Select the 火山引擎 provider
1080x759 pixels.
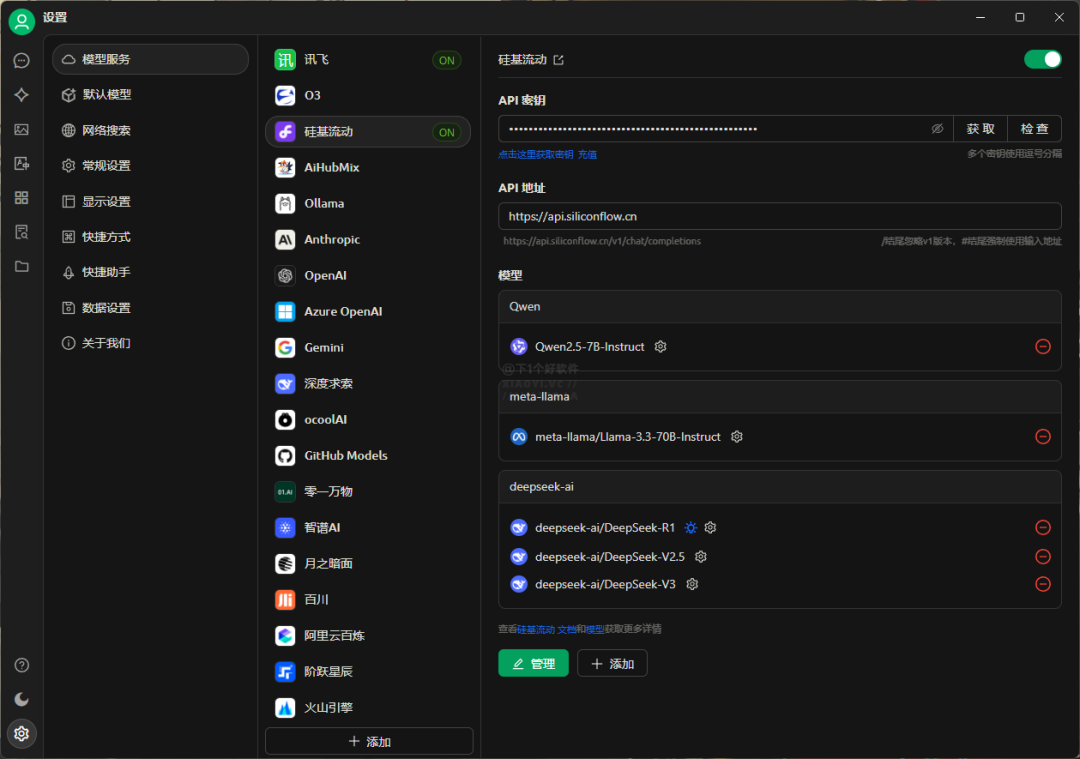368,707
